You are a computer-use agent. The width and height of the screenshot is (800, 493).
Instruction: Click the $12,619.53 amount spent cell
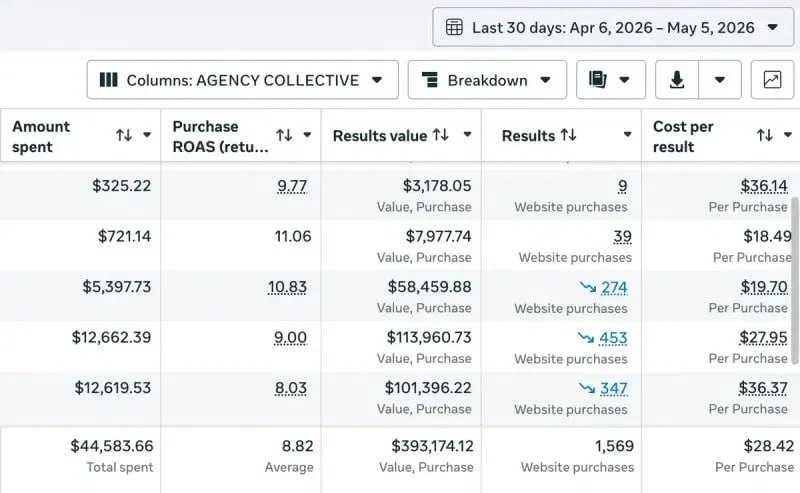pos(113,388)
